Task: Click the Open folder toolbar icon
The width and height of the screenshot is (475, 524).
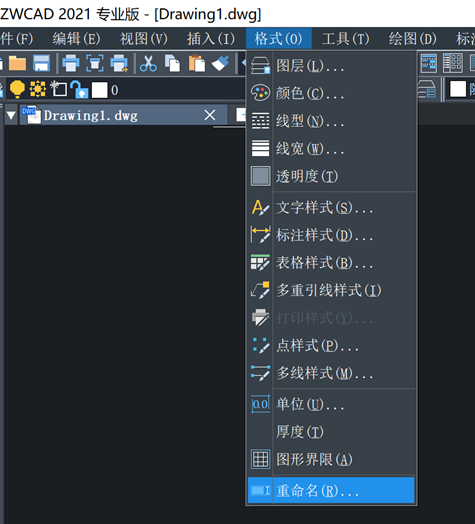Action: (17, 63)
